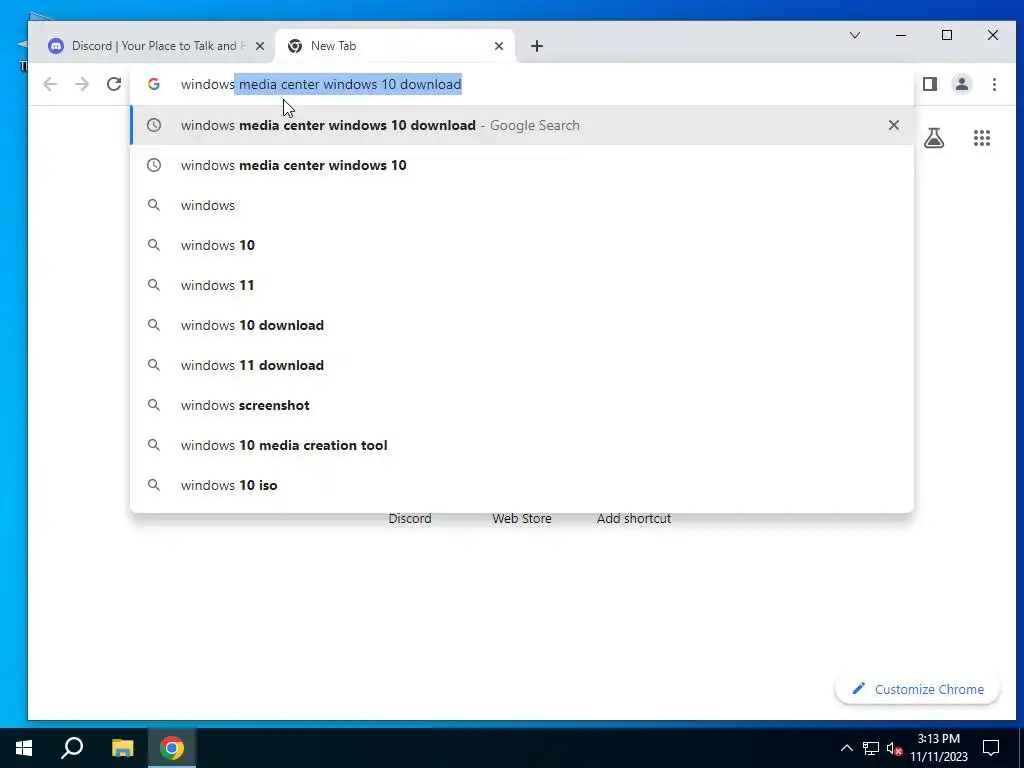Viewport: 1024px width, 768px height.
Task: Open File Explorer from taskbar
Action: (x=122, y=748)
